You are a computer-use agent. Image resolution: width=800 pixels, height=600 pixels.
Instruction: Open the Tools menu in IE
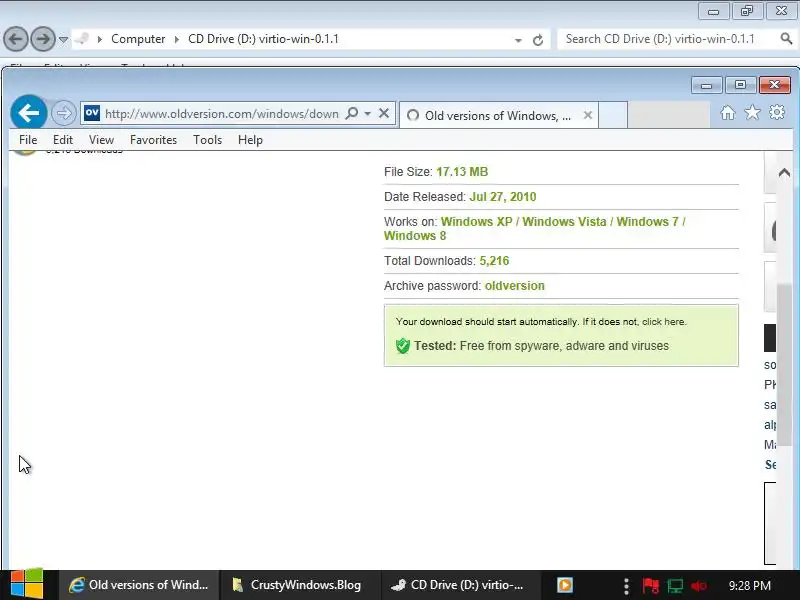point(207,140)
